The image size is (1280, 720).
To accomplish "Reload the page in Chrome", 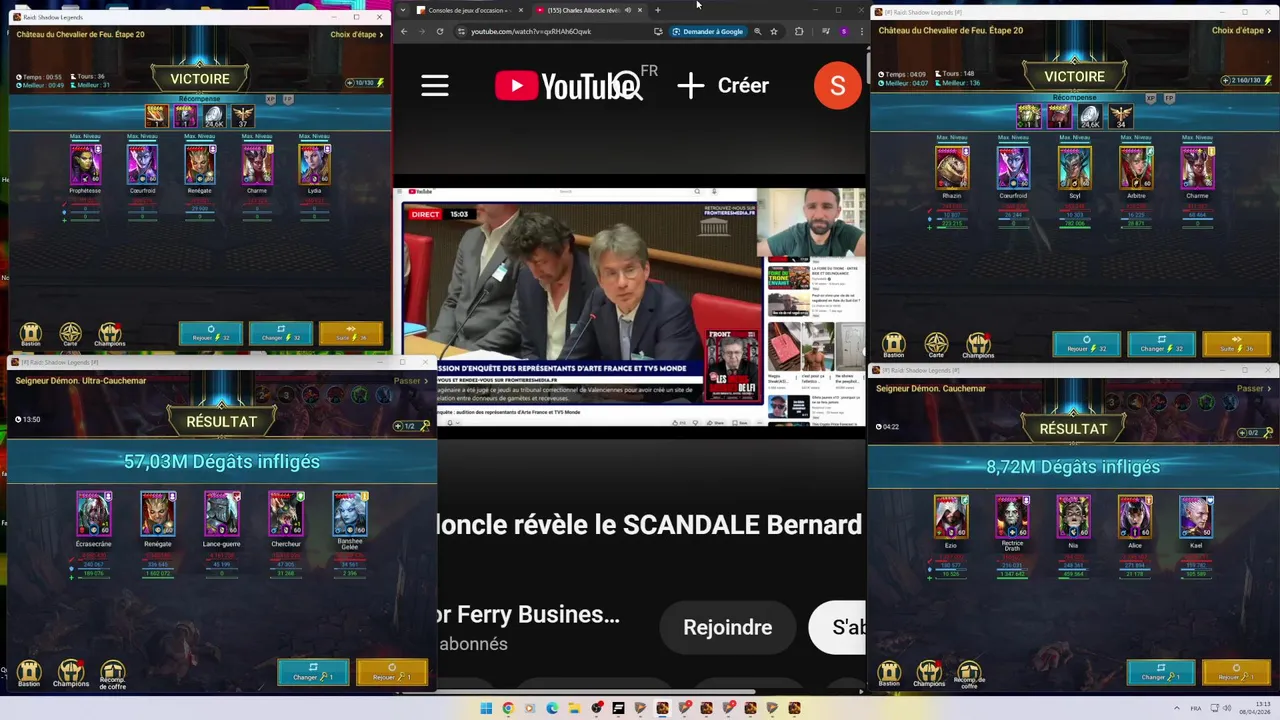I will [x=440, y=31].
